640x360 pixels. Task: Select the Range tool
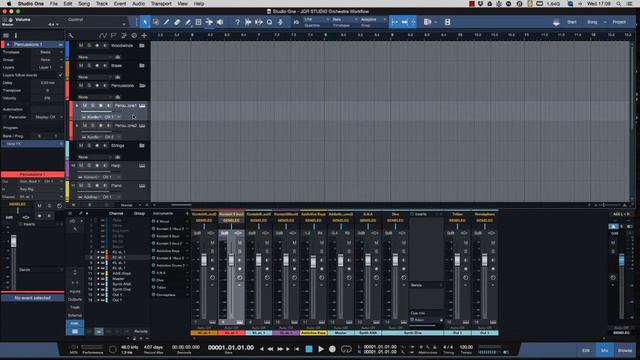tap(156, 22)
